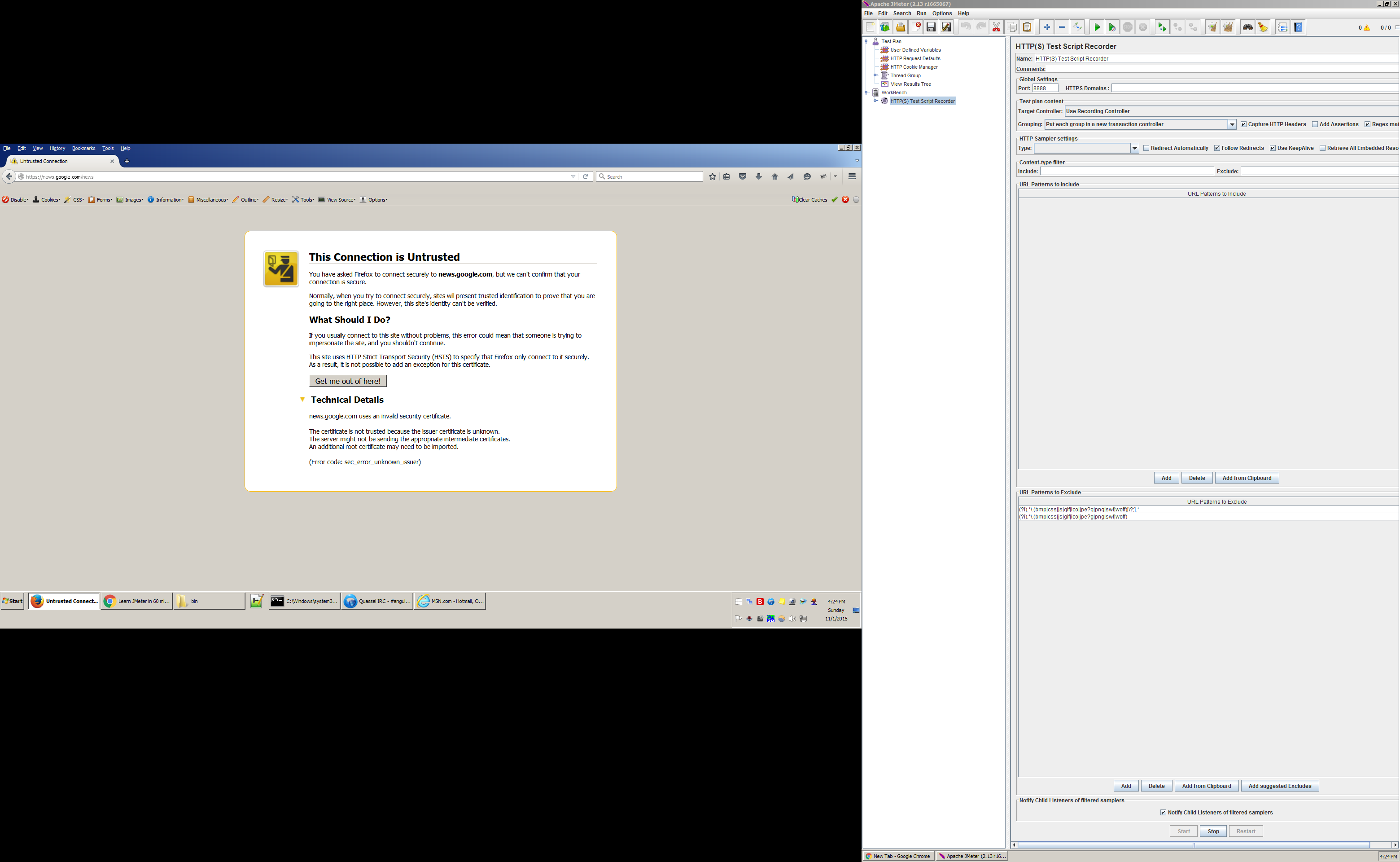This screenshot has width=1400, height=862.
Task: Click Start no pauses icon in JMeter
Action: (1111, 27)
